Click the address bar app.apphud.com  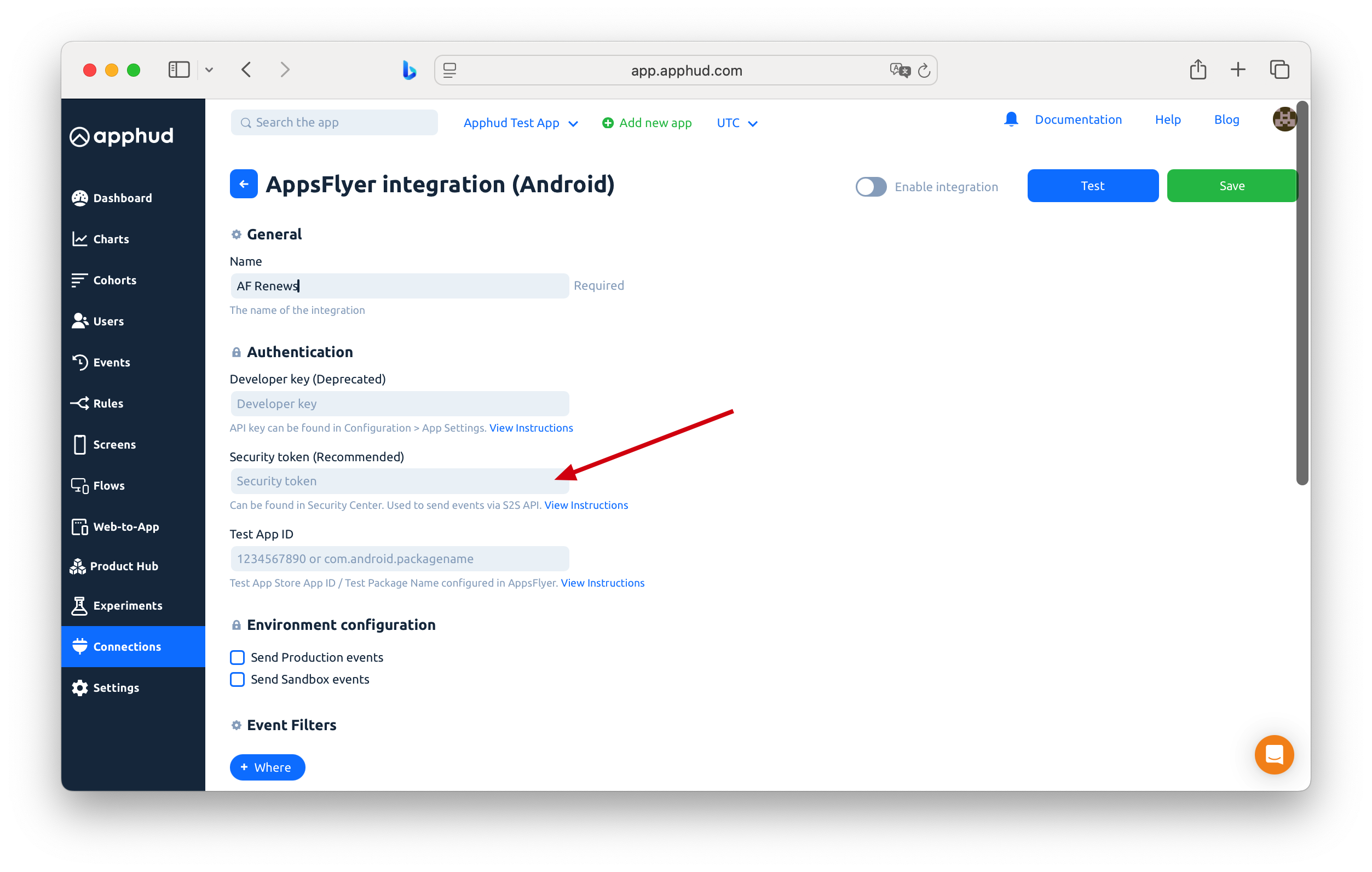point(685,70)
